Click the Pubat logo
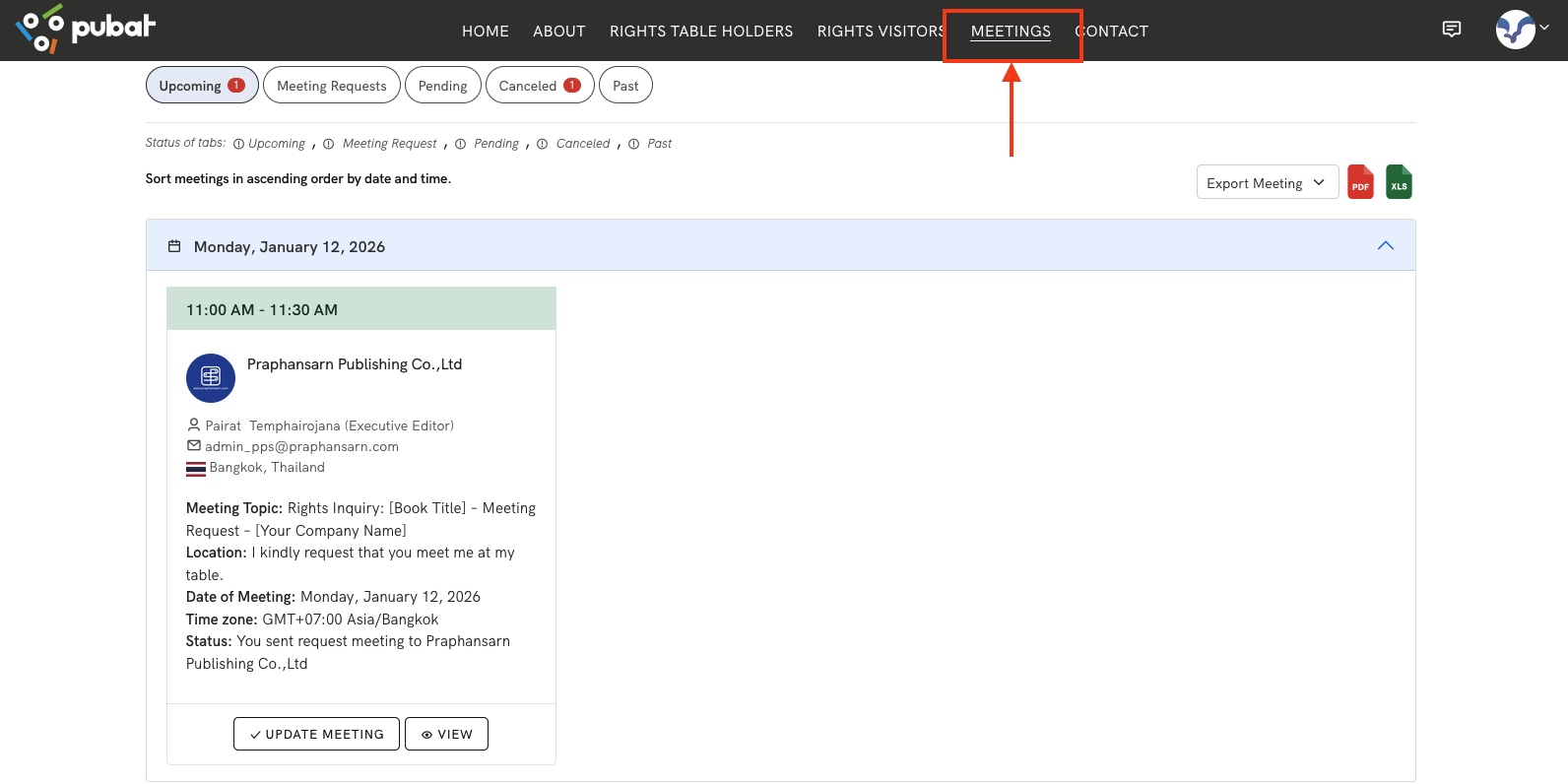Viewport: 1568px width, 784px height. (x=86, y=30)
